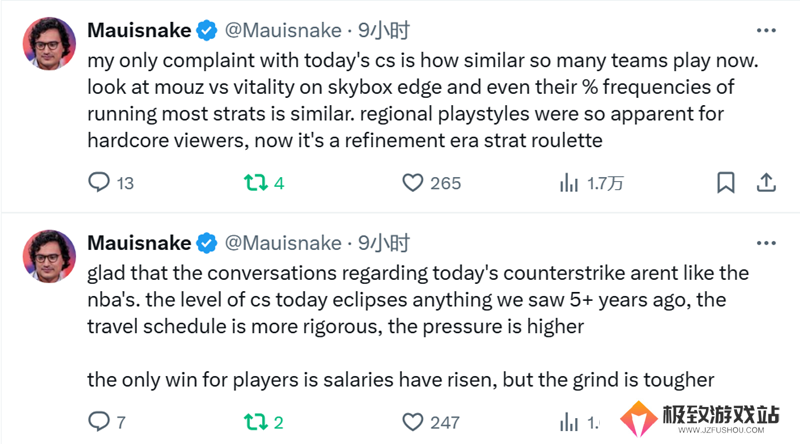Open the second tweet's 9小时 timestamp
The height and width of the screenshot is (444, 800).
click(x=384, y=243)
